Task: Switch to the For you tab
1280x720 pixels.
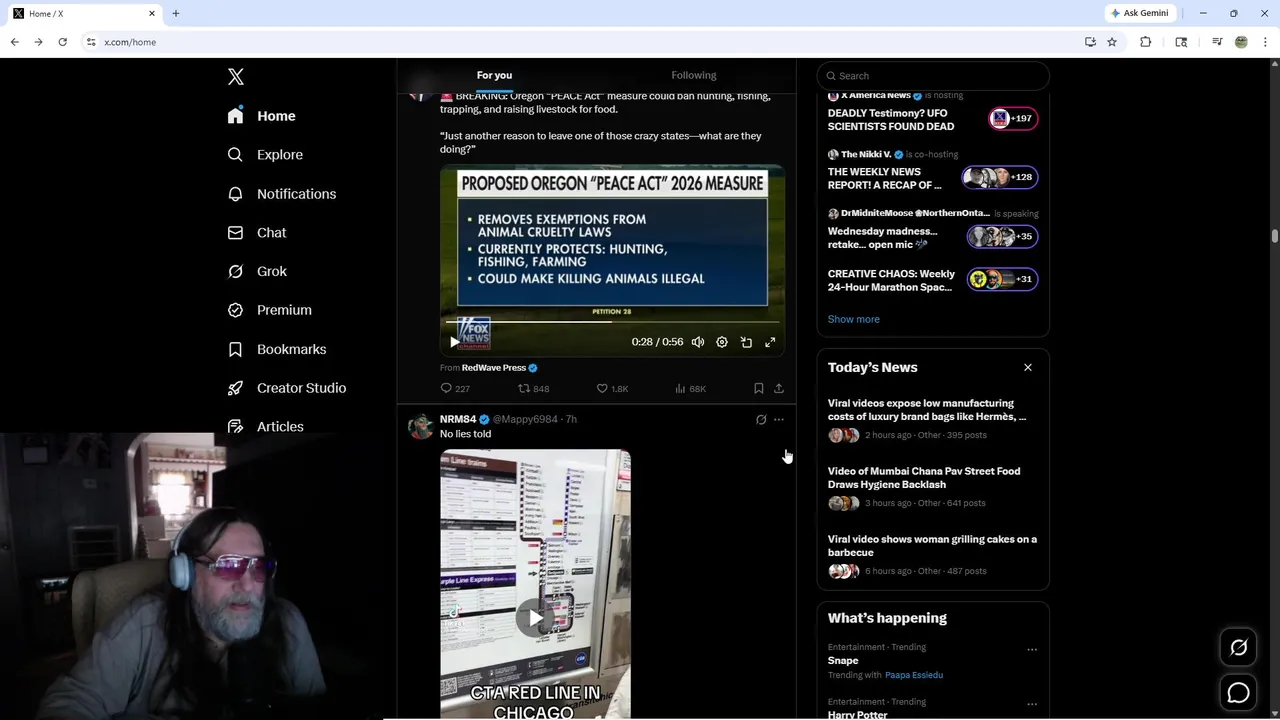Action: pos(494,75)
